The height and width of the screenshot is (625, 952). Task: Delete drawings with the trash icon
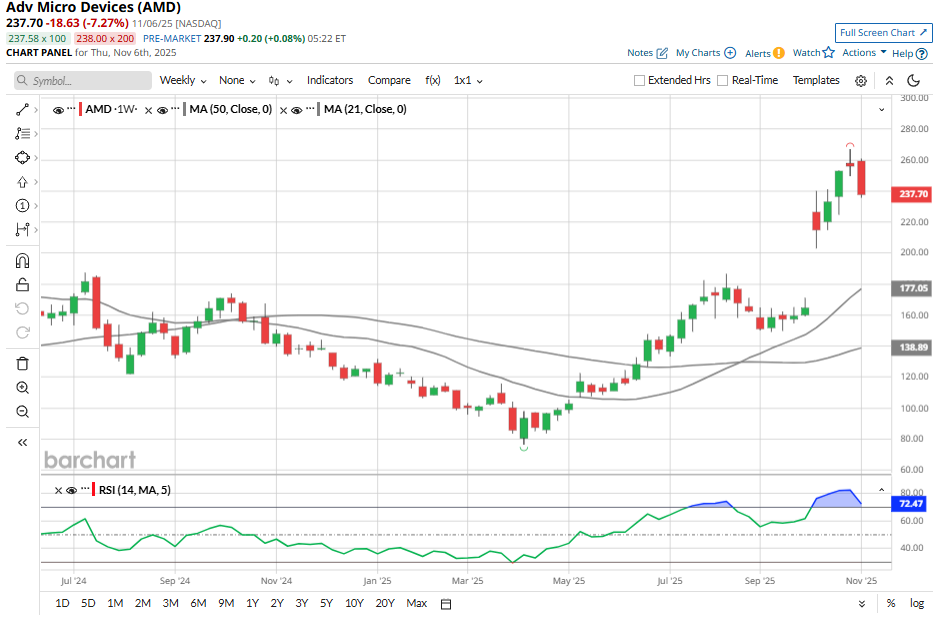tap(22, 363)
